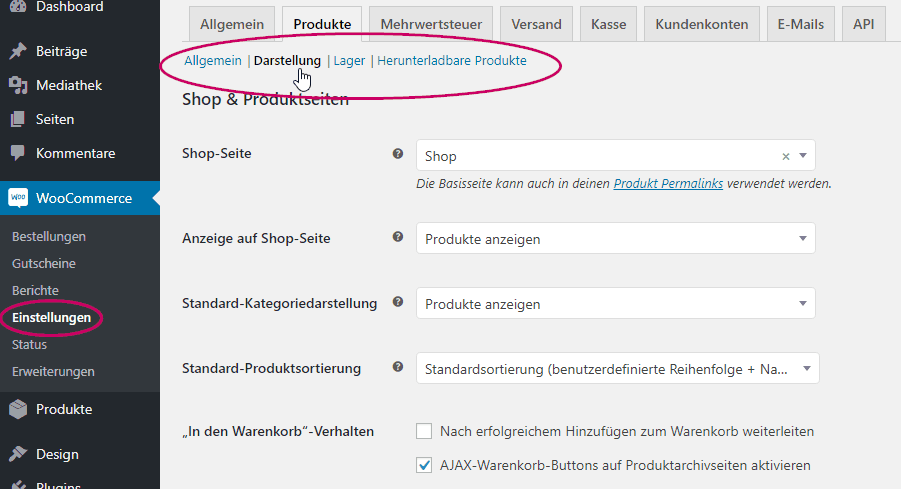Open Erweiterungen under WooCommerce
Viewport: 901px width, 489px height.
coord(53,371)
